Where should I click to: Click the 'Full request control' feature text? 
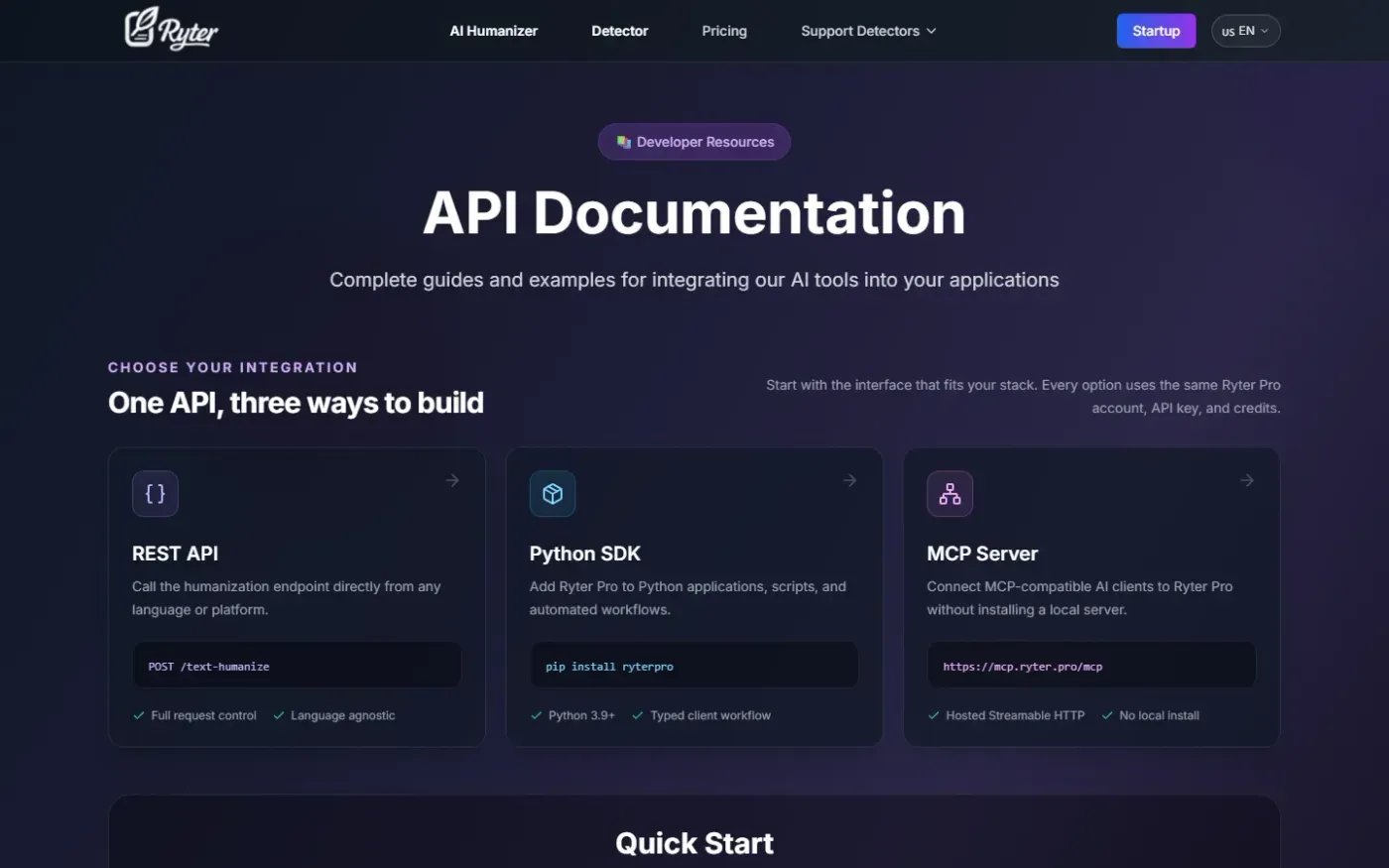tap(203, 715)
